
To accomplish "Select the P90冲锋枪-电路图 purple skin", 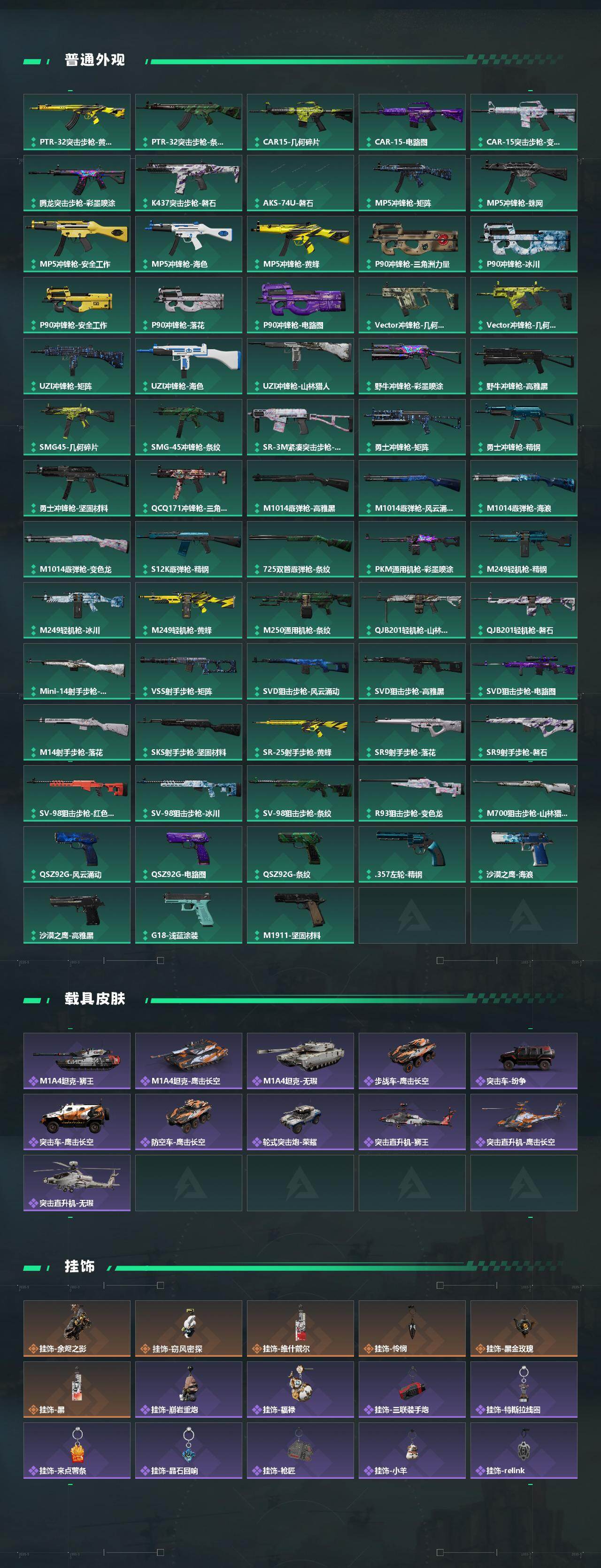I will point(300,305).
